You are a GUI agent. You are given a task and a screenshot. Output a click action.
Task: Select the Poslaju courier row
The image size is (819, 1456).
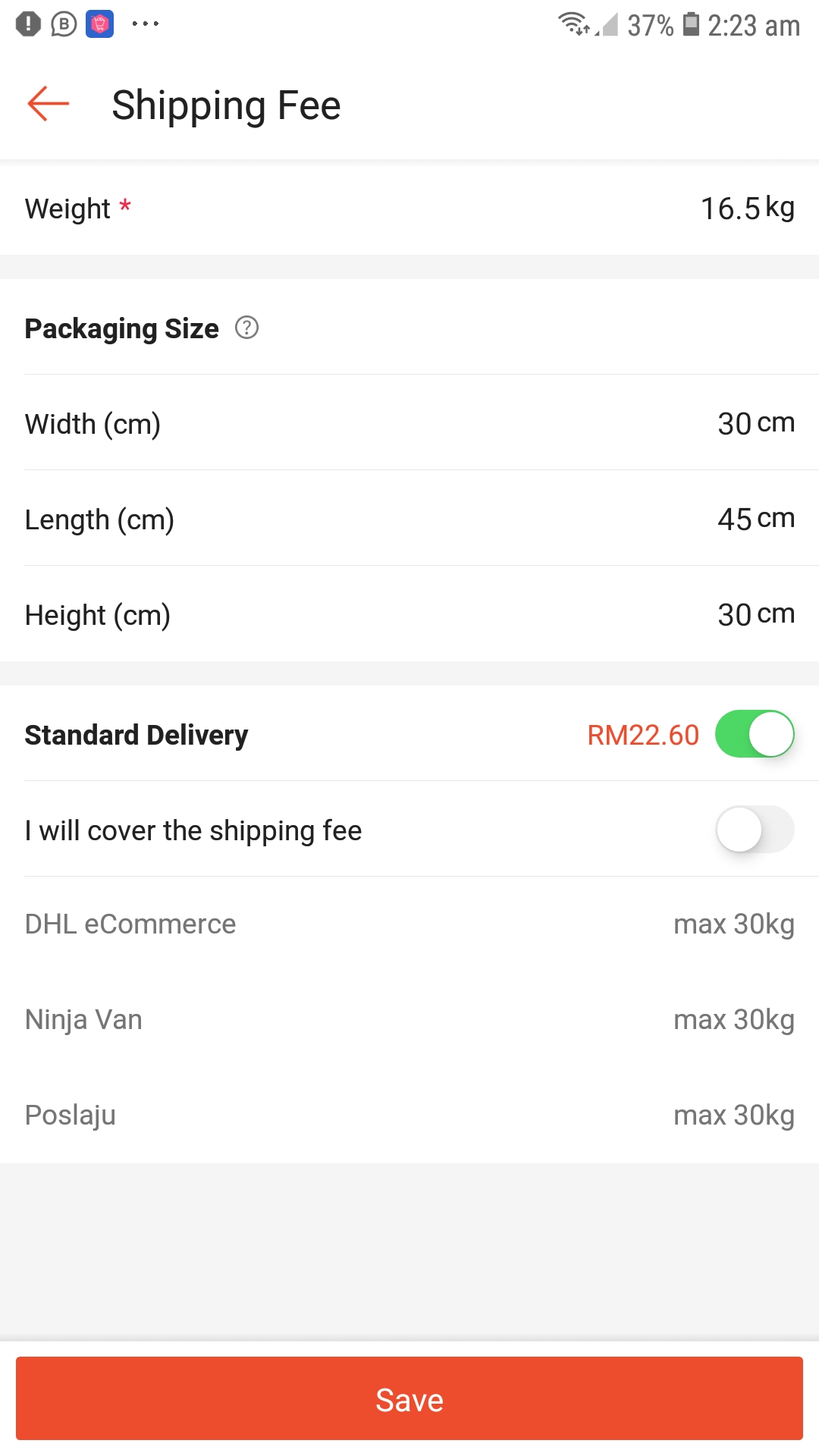pos(409,1116)
